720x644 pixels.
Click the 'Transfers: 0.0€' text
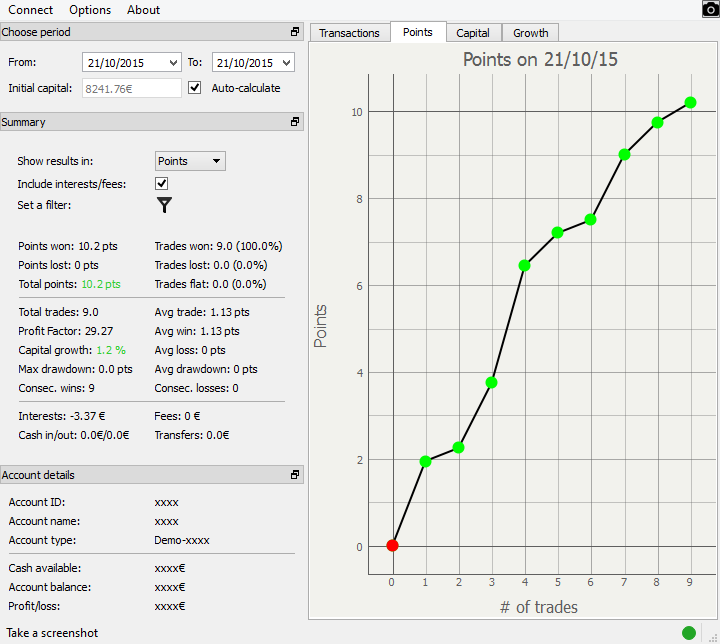point(192,435)
